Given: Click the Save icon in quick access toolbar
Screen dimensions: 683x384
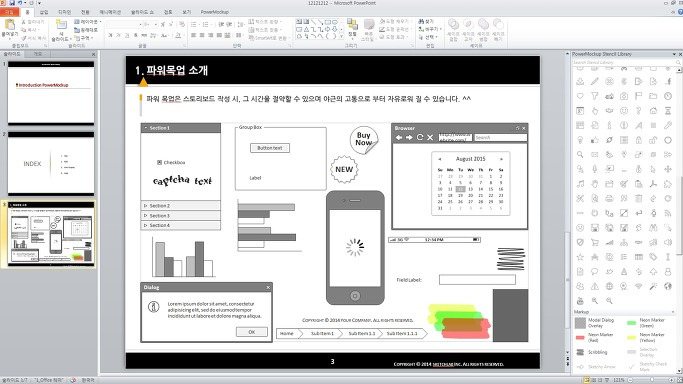Looking at the screenshot, I should point(12,3).
